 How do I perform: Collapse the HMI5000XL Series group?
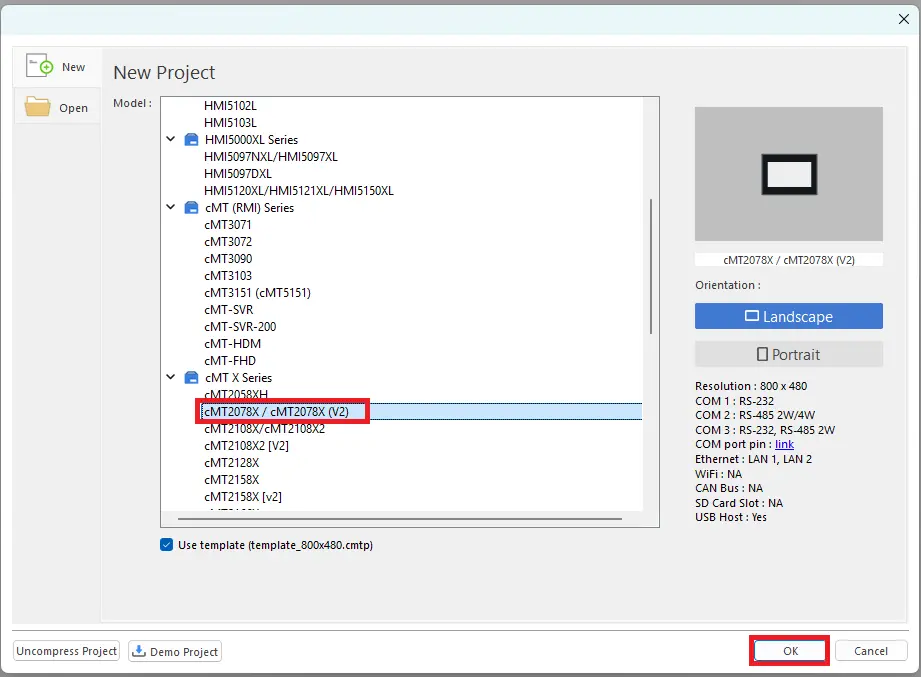click(x=170, y=139)
